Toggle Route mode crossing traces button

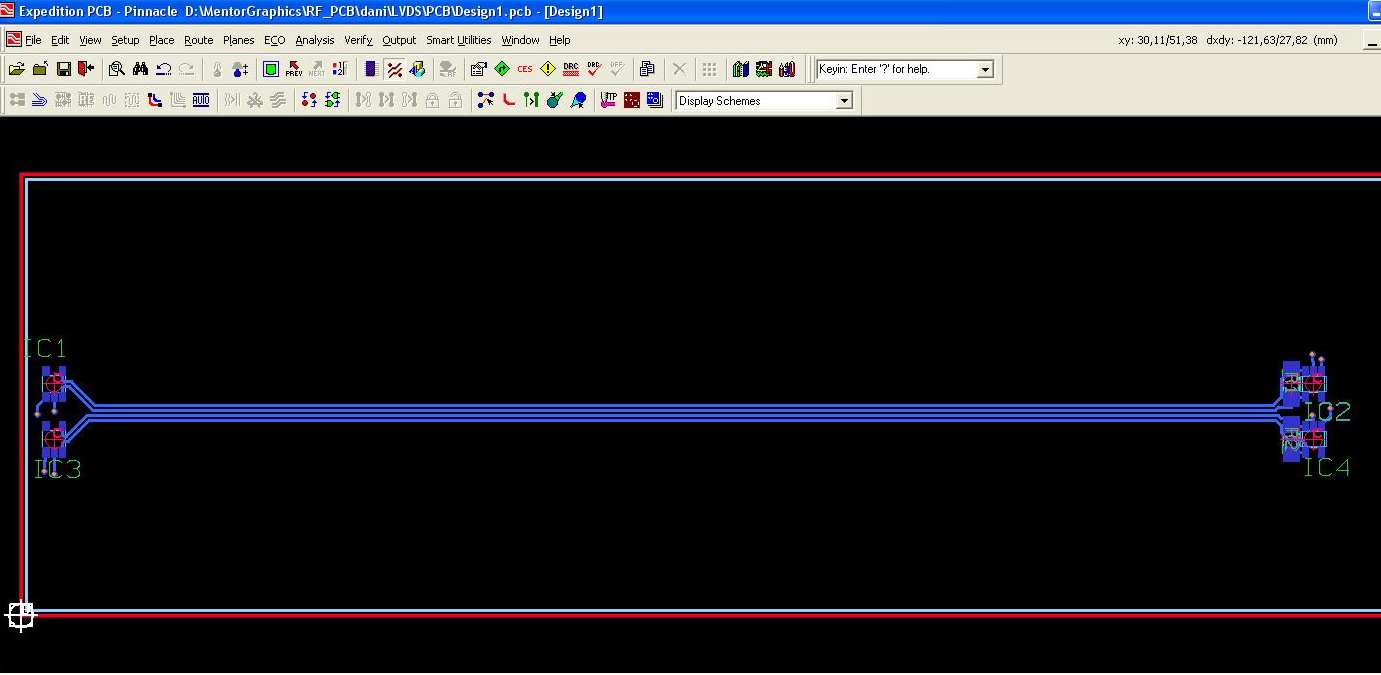point(395,69)
